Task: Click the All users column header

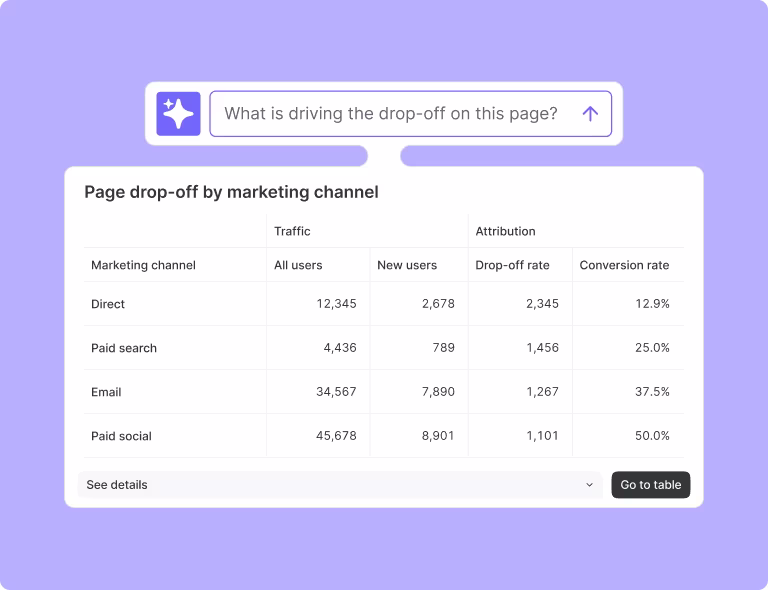Action: click(x=298, y=265)
